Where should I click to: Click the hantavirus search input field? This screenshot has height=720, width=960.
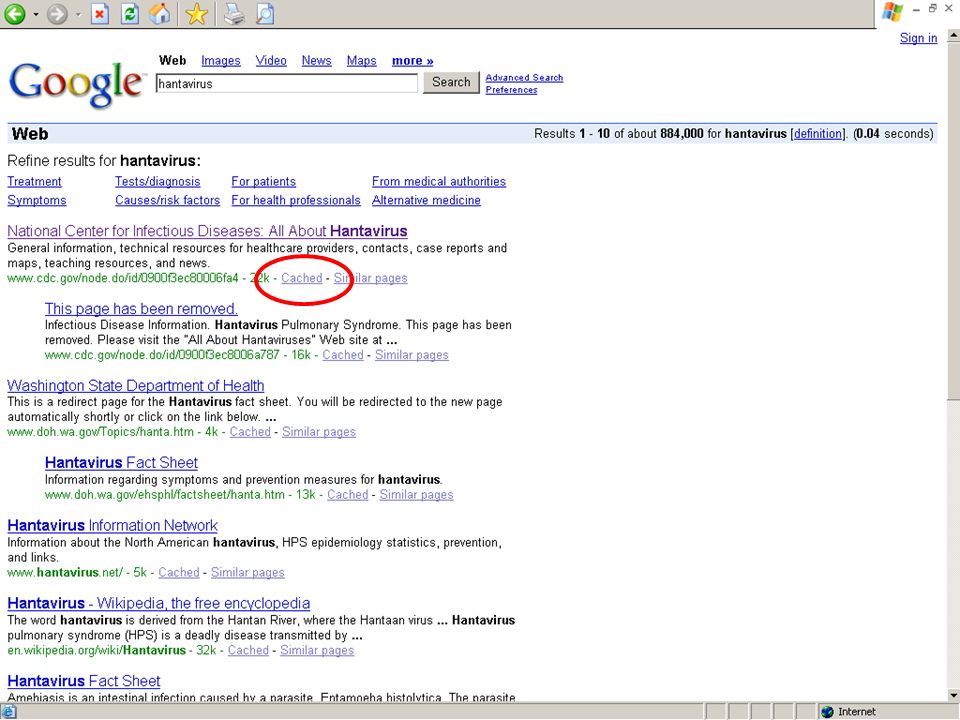pyautogui.click(x=287, y=83)
